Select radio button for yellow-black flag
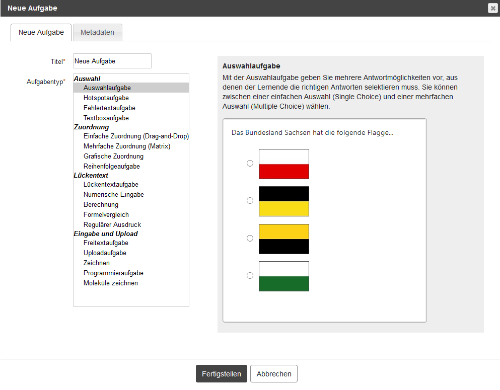 250,238
